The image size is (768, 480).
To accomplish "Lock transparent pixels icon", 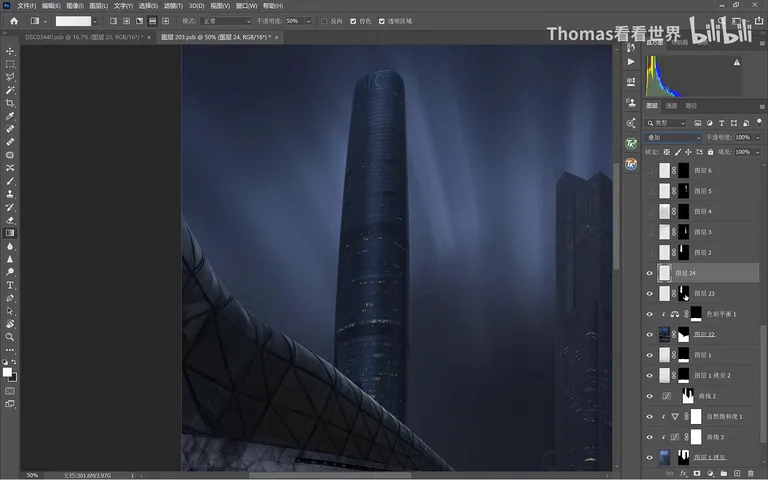I will tap(667, 152).
